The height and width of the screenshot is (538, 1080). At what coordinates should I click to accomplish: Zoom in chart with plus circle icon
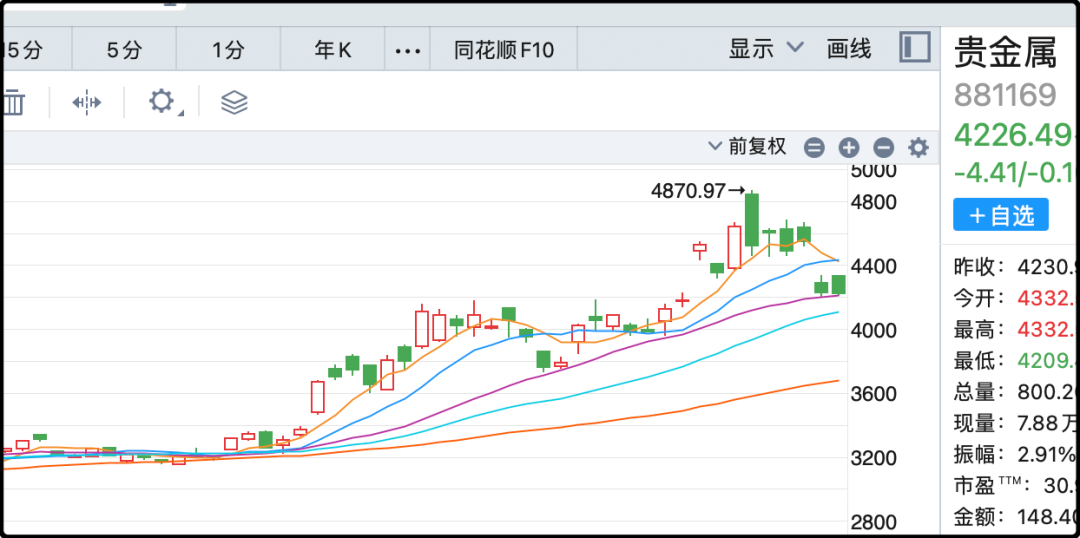pos(849,147)
